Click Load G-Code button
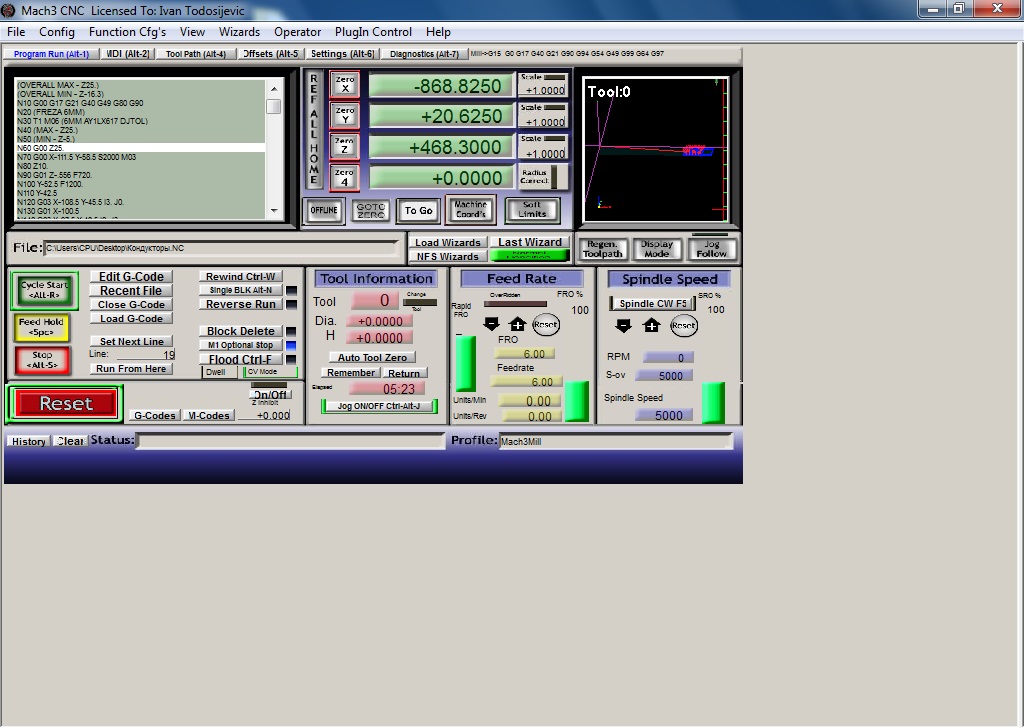The width and height of the screenshot is (1024, 728). 131,319
